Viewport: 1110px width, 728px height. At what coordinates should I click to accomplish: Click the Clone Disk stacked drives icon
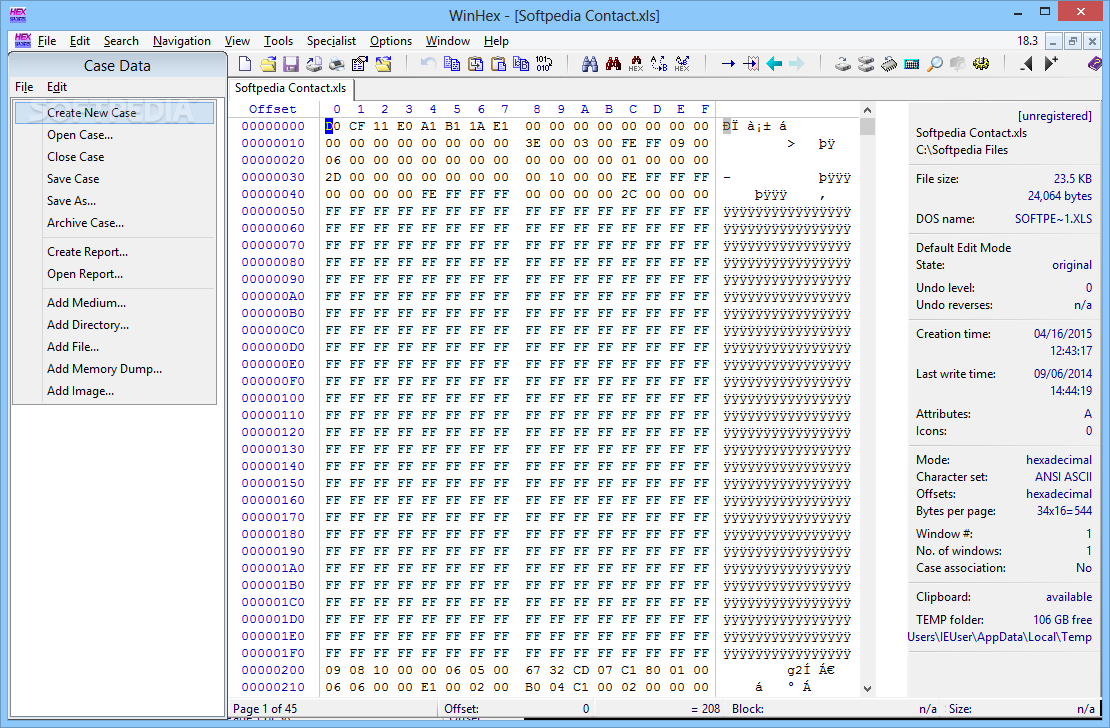click(x=866, y=64)
